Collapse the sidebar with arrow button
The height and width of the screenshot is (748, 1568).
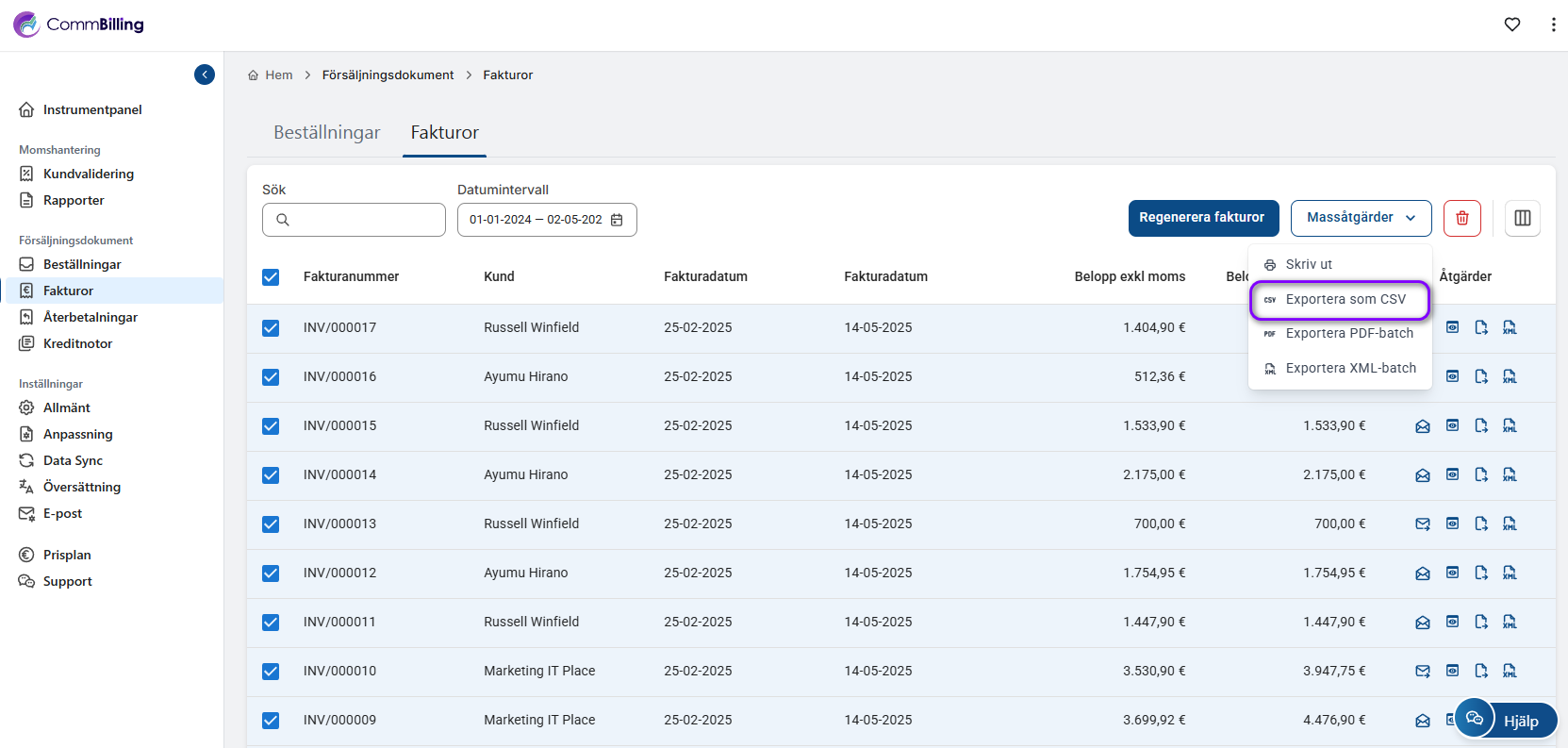tap(205, 75)
